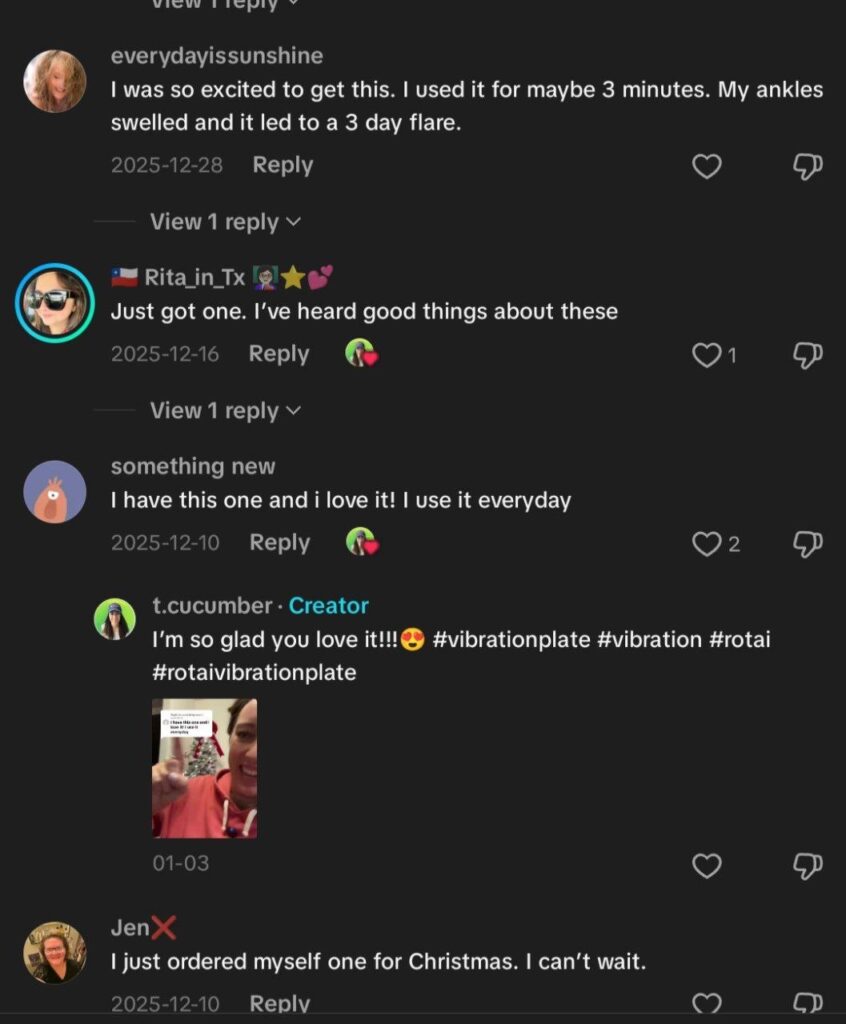Viewport: 846px width, 1024px height.
Task: Expand replies under everydayissunshine's comment
Action: 225,222
